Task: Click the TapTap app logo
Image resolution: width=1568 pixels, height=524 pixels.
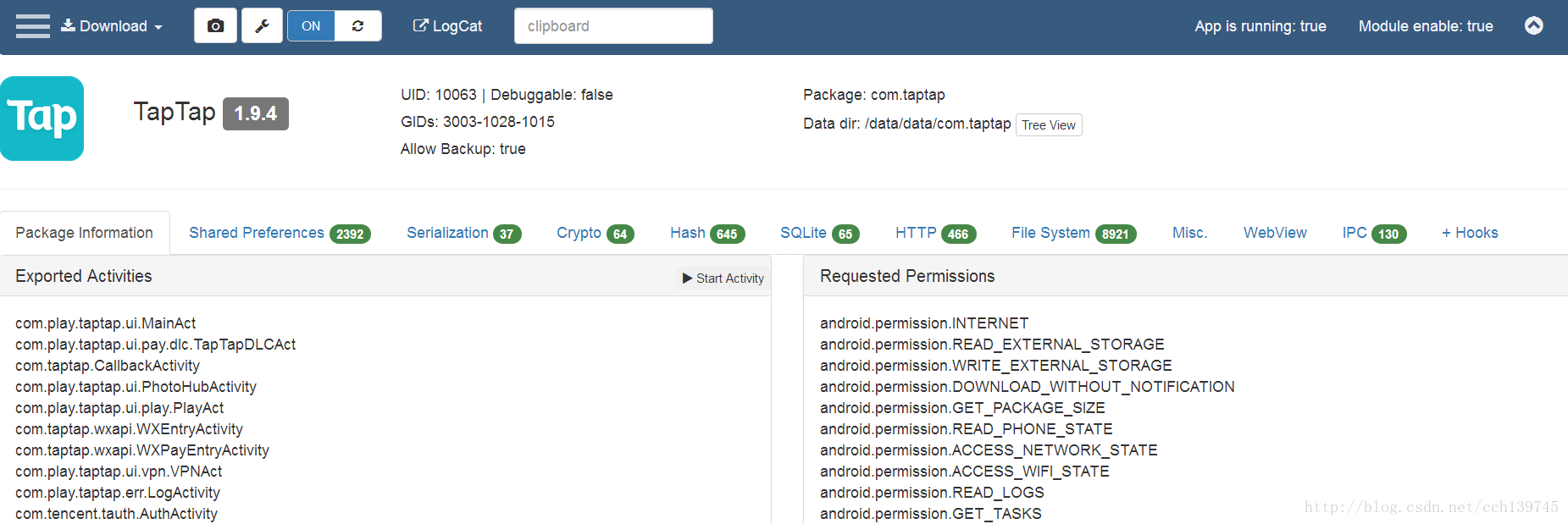Action: tap(42, 119)
